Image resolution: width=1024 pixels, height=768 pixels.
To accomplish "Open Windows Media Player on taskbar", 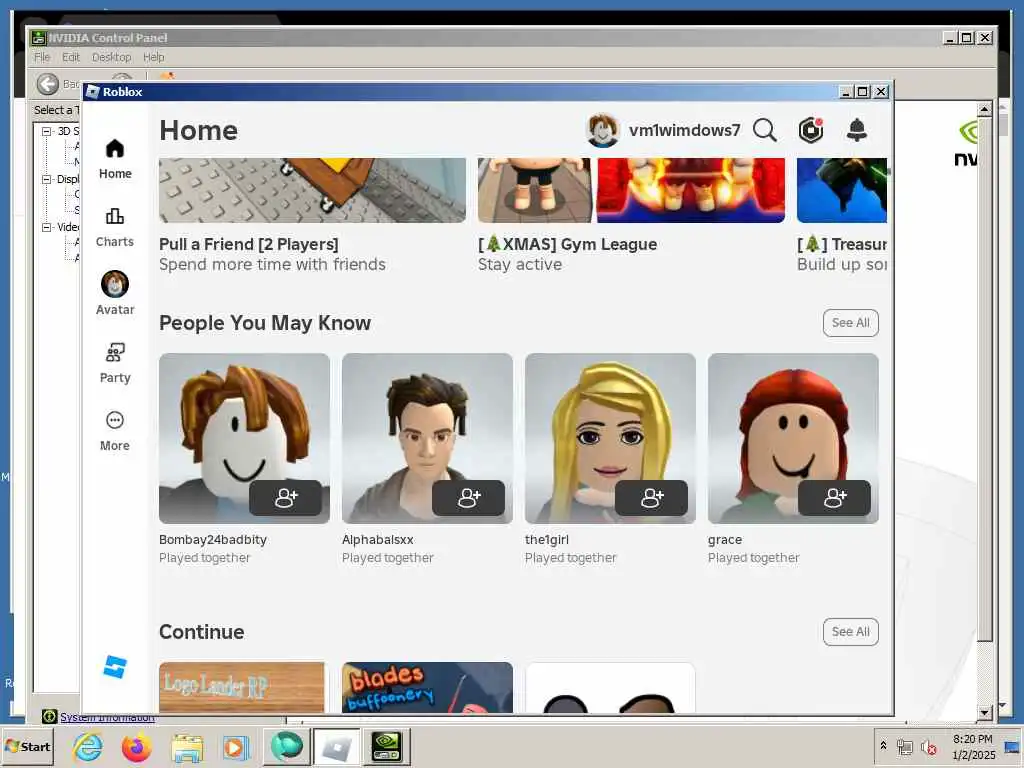I will click(235, 747).
